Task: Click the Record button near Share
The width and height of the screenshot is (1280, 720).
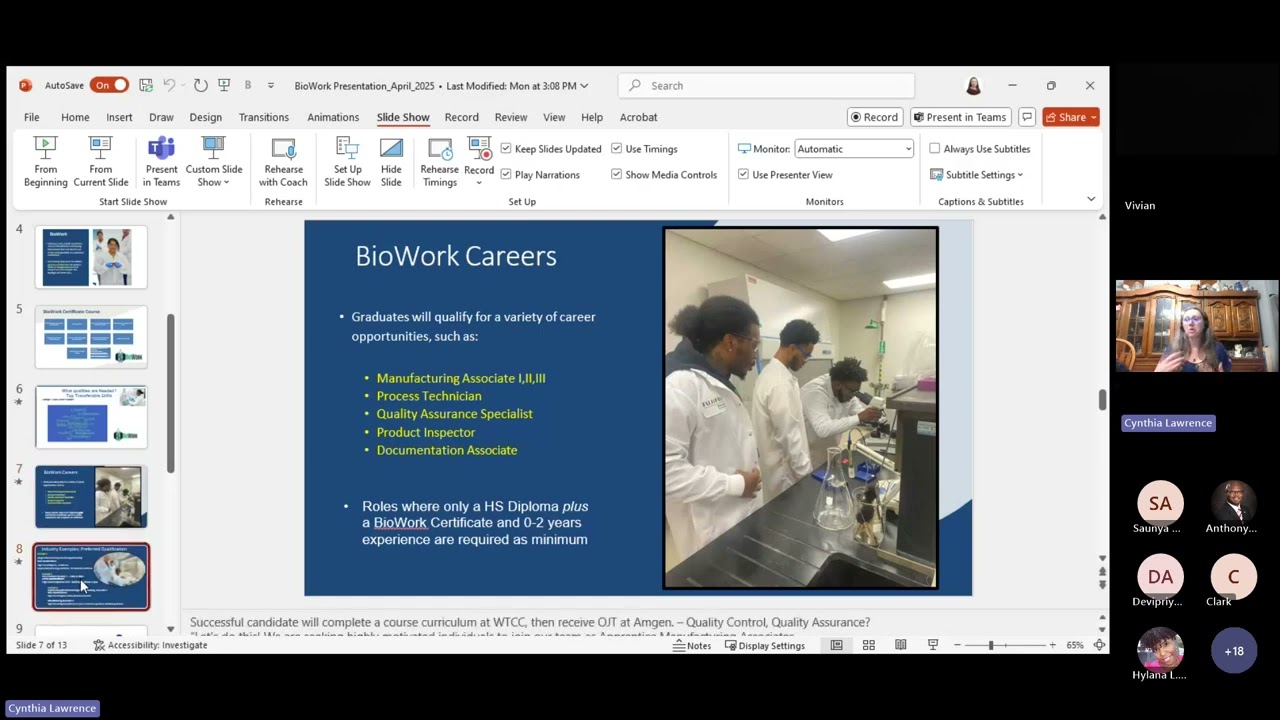Action: [x=875, y=117]
